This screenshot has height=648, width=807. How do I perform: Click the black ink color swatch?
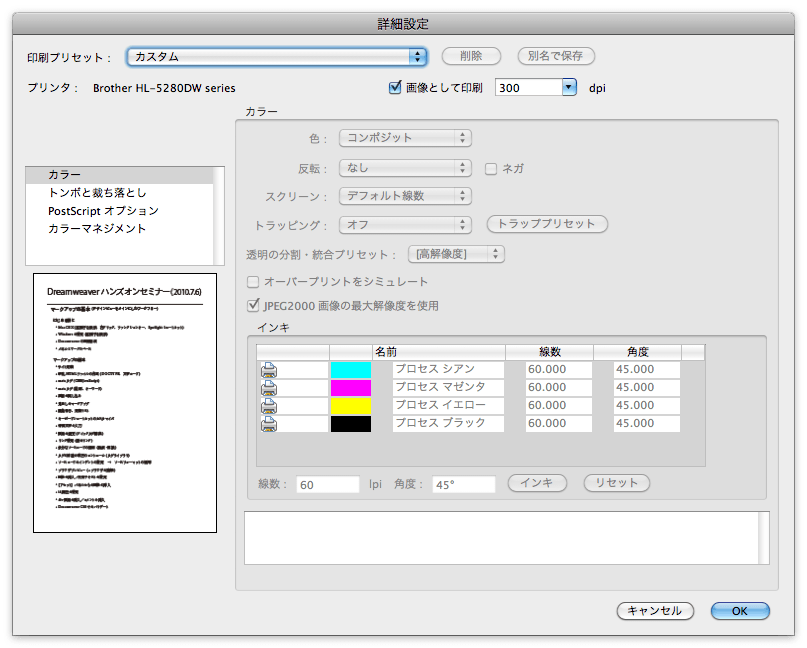[x=350, y=424]
